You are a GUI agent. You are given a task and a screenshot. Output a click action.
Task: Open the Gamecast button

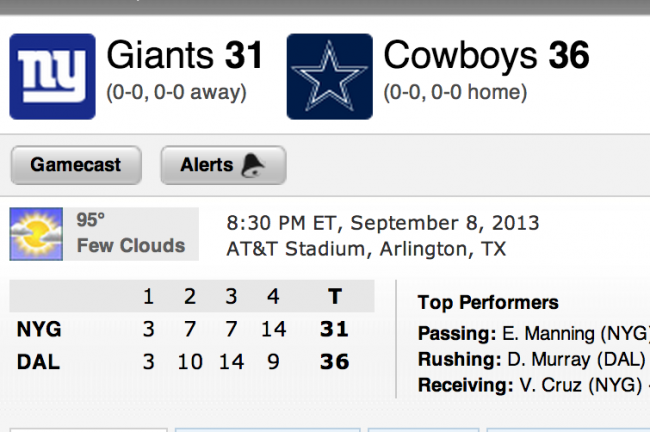pos(76,165)
